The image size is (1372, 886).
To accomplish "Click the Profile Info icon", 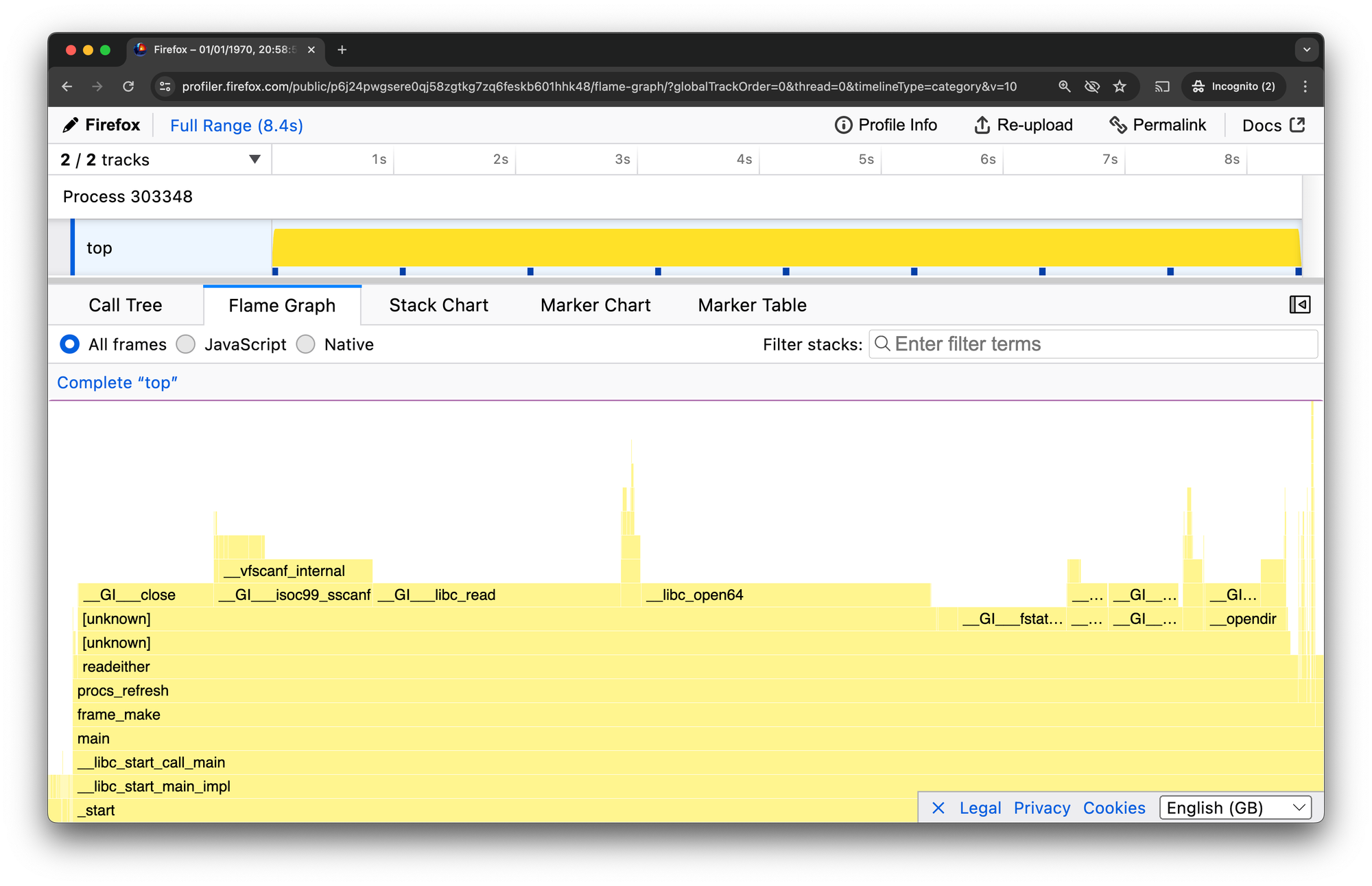I will (843, 125).
